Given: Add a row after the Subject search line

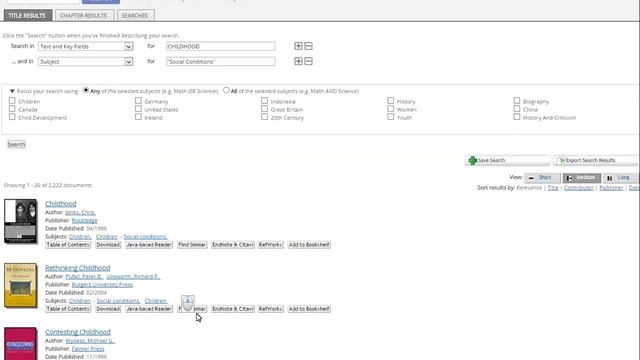Looking at the screenshot, I should (x=298, y=61).
